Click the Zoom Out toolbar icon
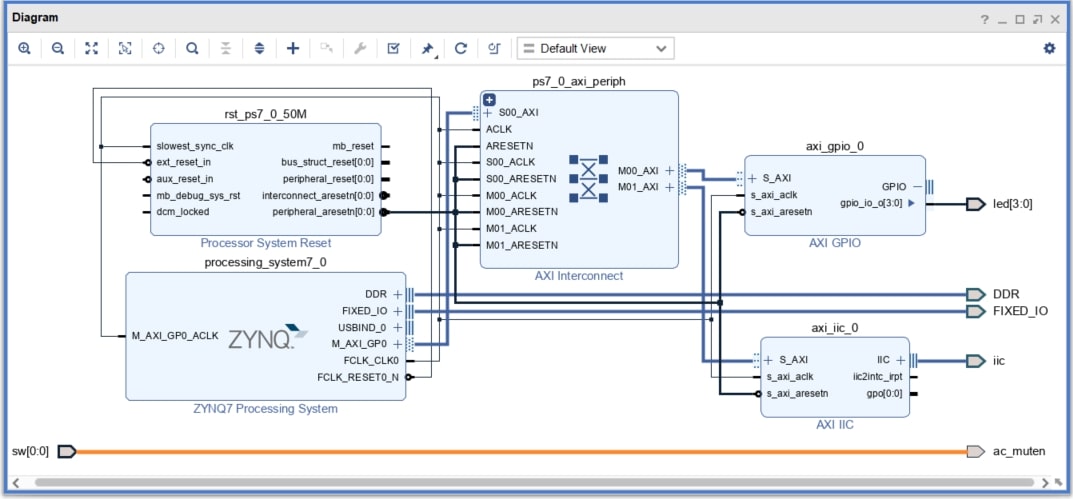The image size is (1073, 499). pyautogui.click(x=58, y=49)
